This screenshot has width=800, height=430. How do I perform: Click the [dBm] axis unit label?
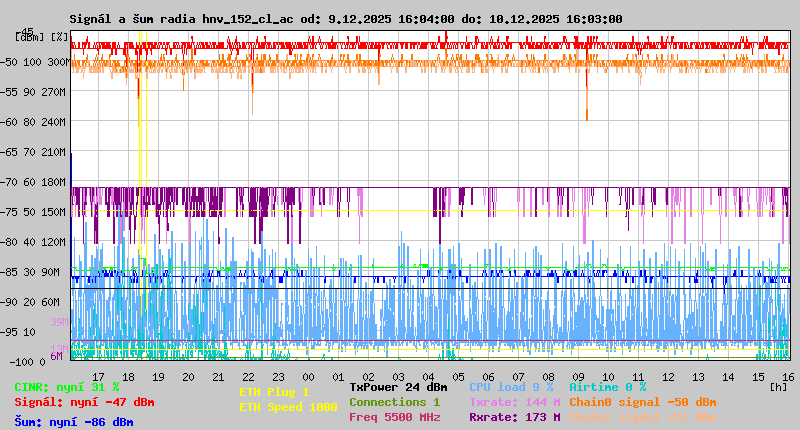tap(28, 36)
